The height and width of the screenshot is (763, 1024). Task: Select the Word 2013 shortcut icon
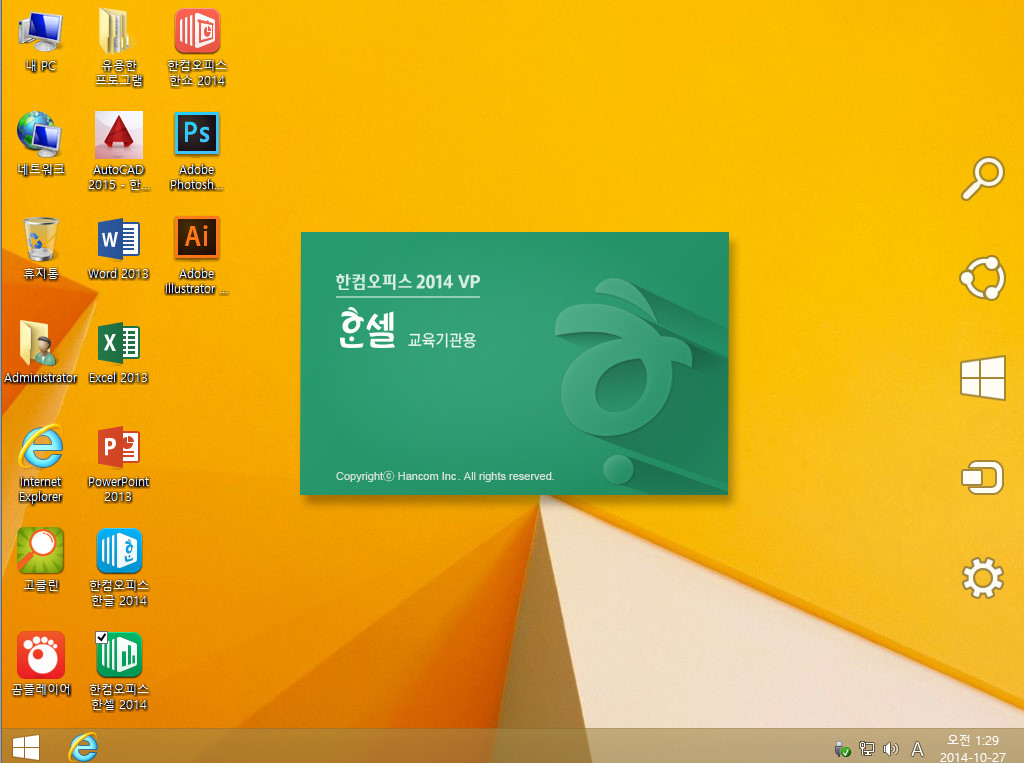point(118,248)
